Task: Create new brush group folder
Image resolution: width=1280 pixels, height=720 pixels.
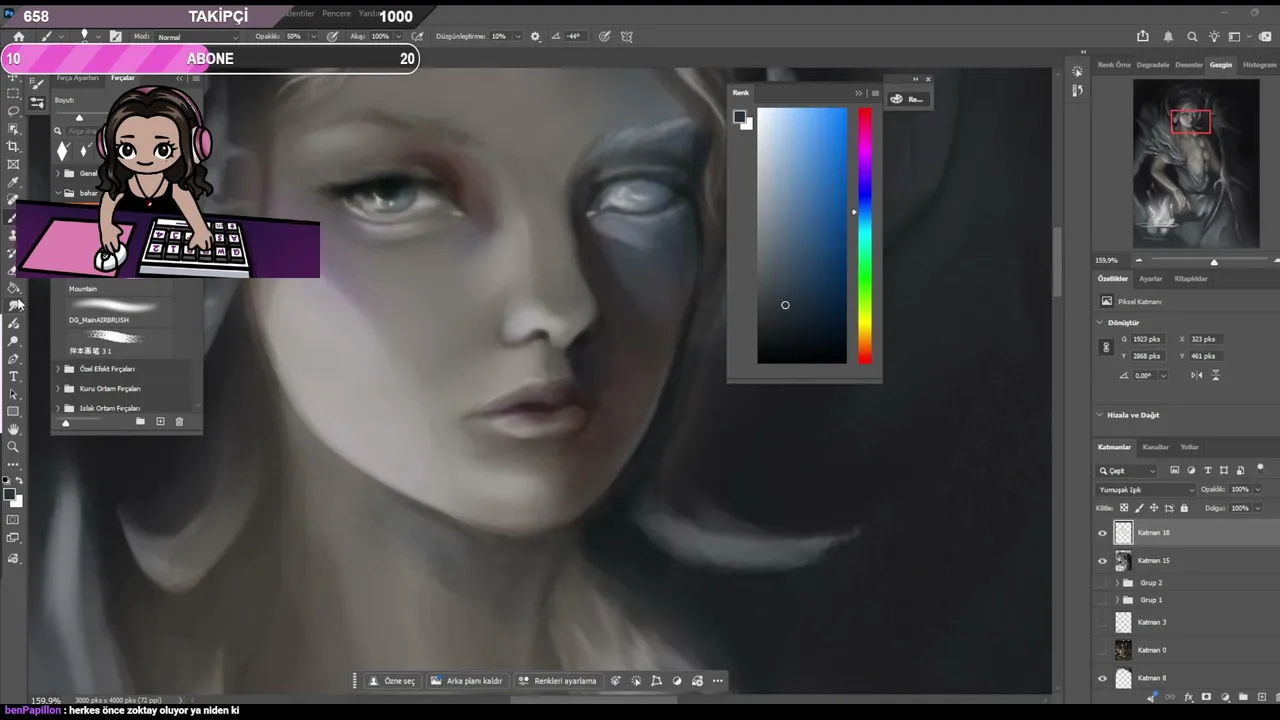Action: (141, 422)
